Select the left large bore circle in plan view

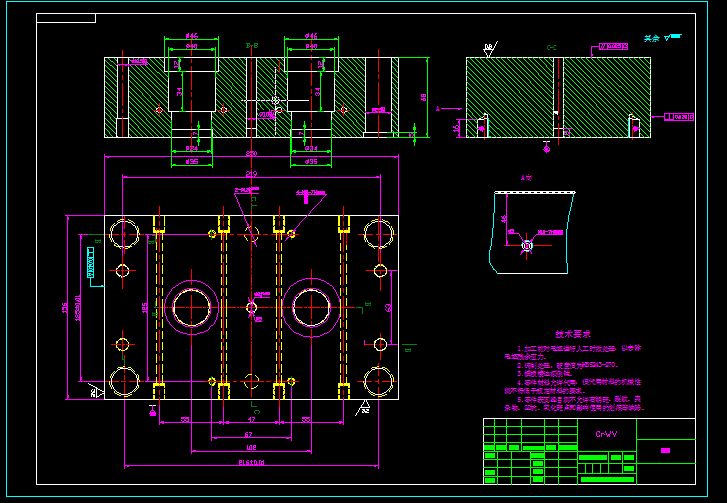tap(191, 307)
